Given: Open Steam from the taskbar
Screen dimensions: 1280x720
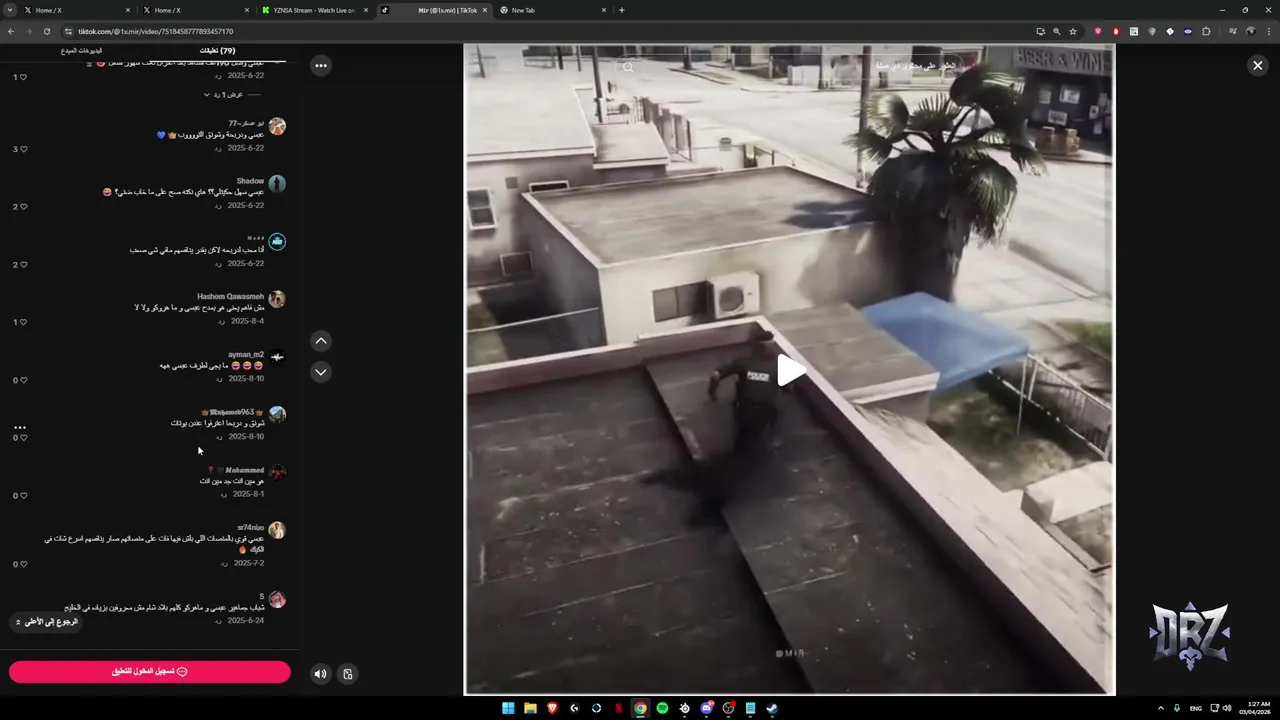Looking at the screenshot, I should [x=772, y=708].
